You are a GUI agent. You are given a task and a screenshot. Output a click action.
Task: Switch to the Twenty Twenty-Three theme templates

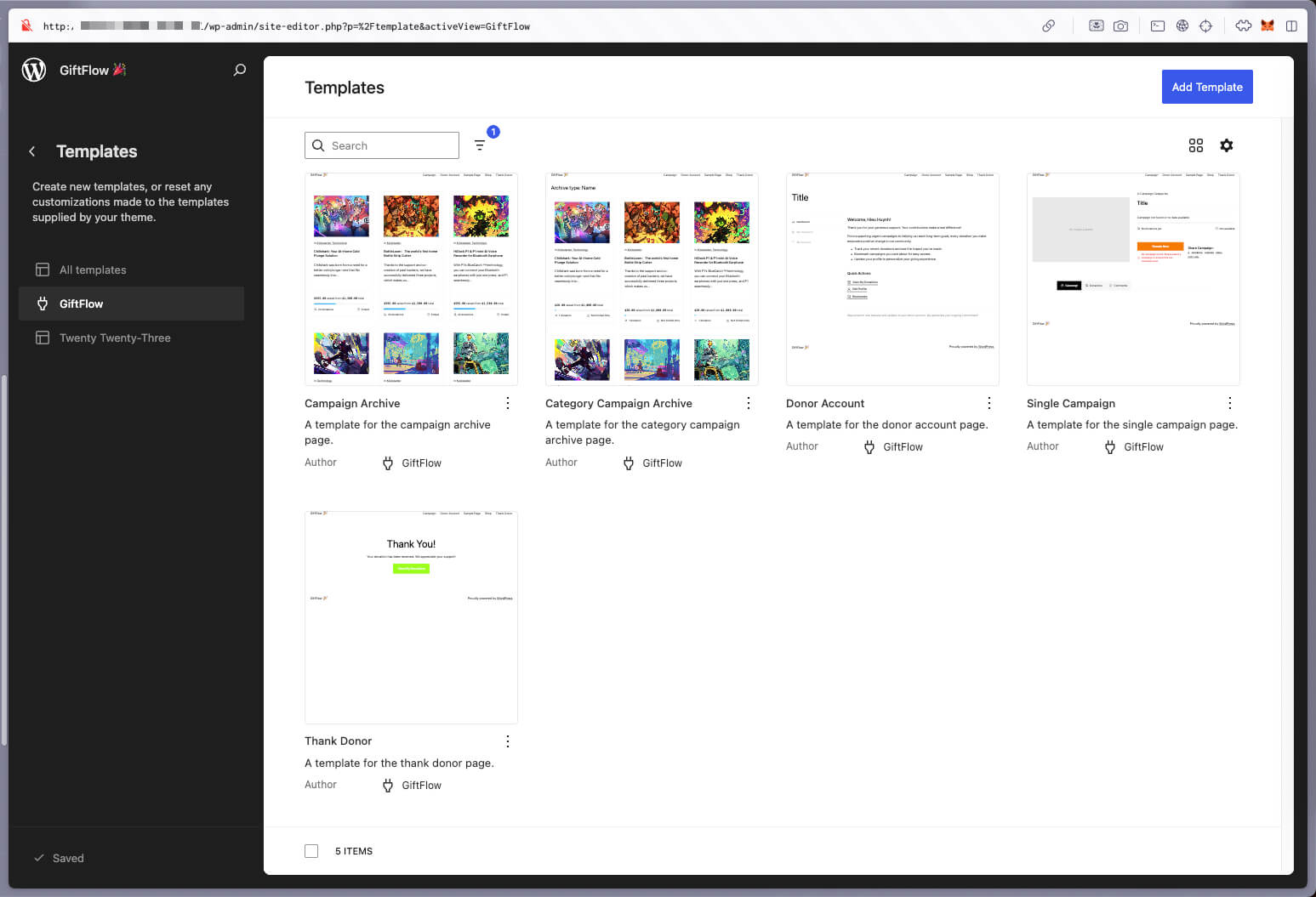pos(114,338)
